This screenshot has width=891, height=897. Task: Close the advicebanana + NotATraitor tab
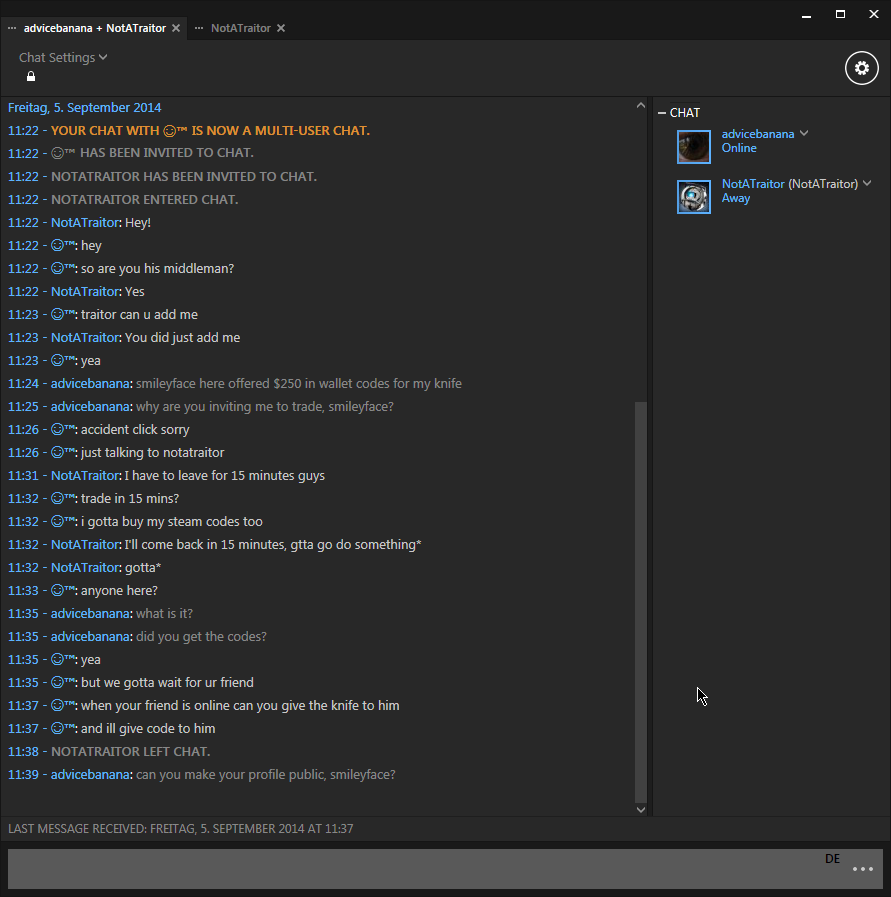(177, 28)
